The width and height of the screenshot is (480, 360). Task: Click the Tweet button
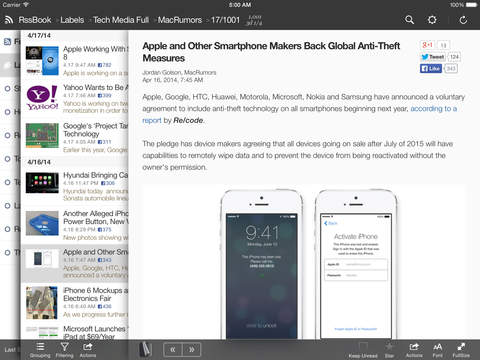(x=433, y=57)
